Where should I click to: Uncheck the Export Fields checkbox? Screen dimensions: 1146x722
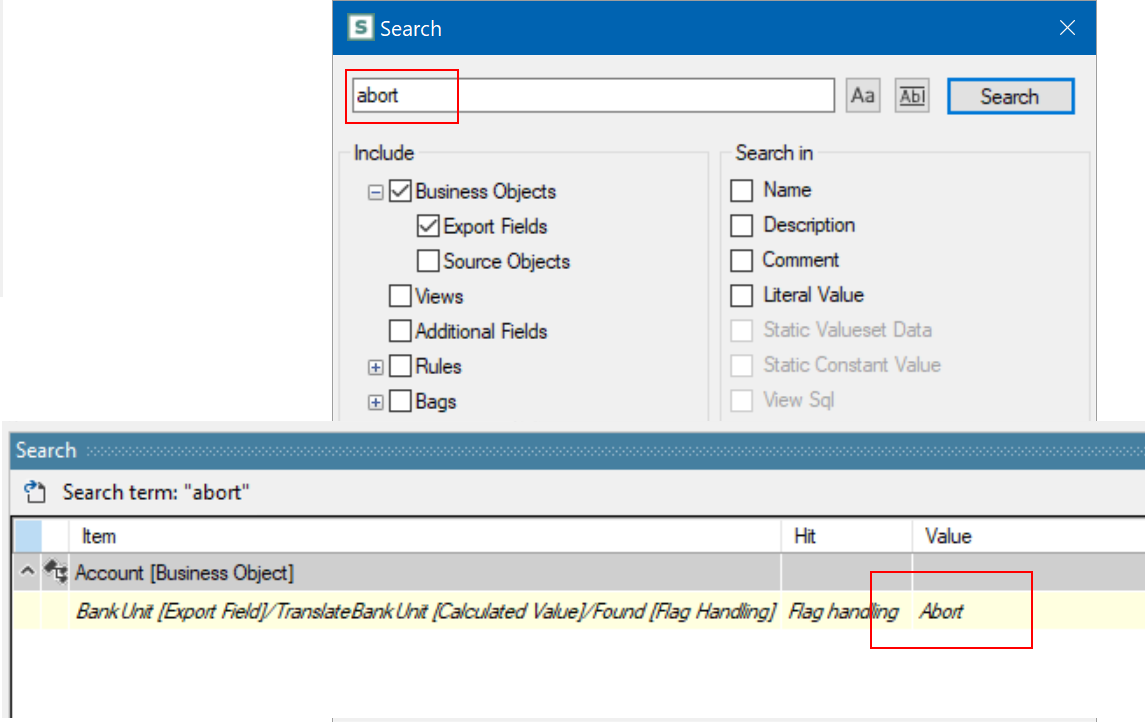tap(428, 226)
